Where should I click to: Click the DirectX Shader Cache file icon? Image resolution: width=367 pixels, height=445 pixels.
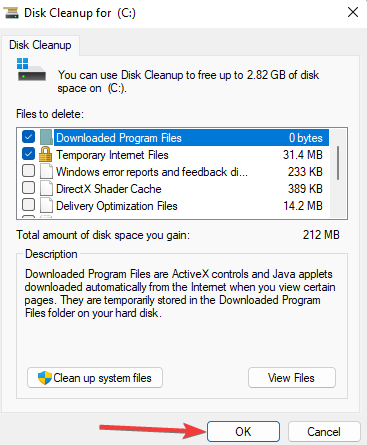coord(46,188)
